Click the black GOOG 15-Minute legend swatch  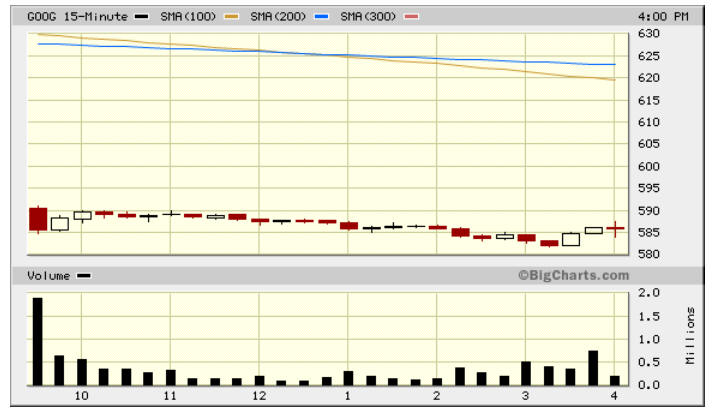(x=142, y=17)
